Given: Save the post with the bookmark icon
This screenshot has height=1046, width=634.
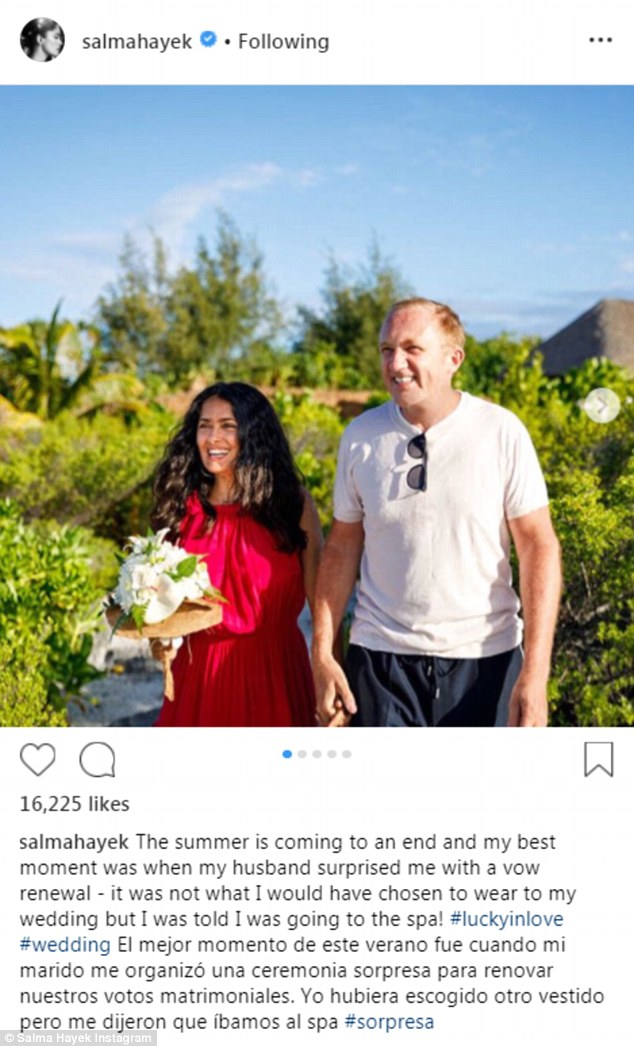Looking at the screenshot, I should pyautogui.click(x=599, y=759).
